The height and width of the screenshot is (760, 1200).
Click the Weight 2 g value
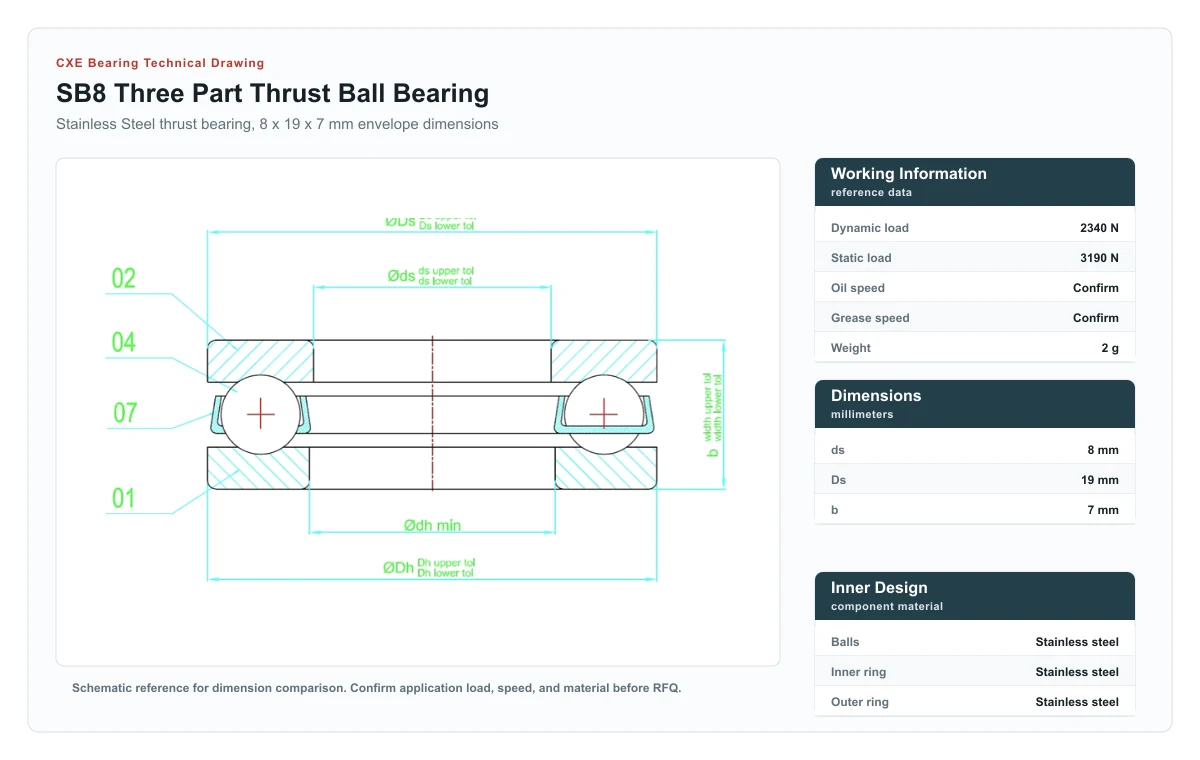click(x=1110, y=348)
